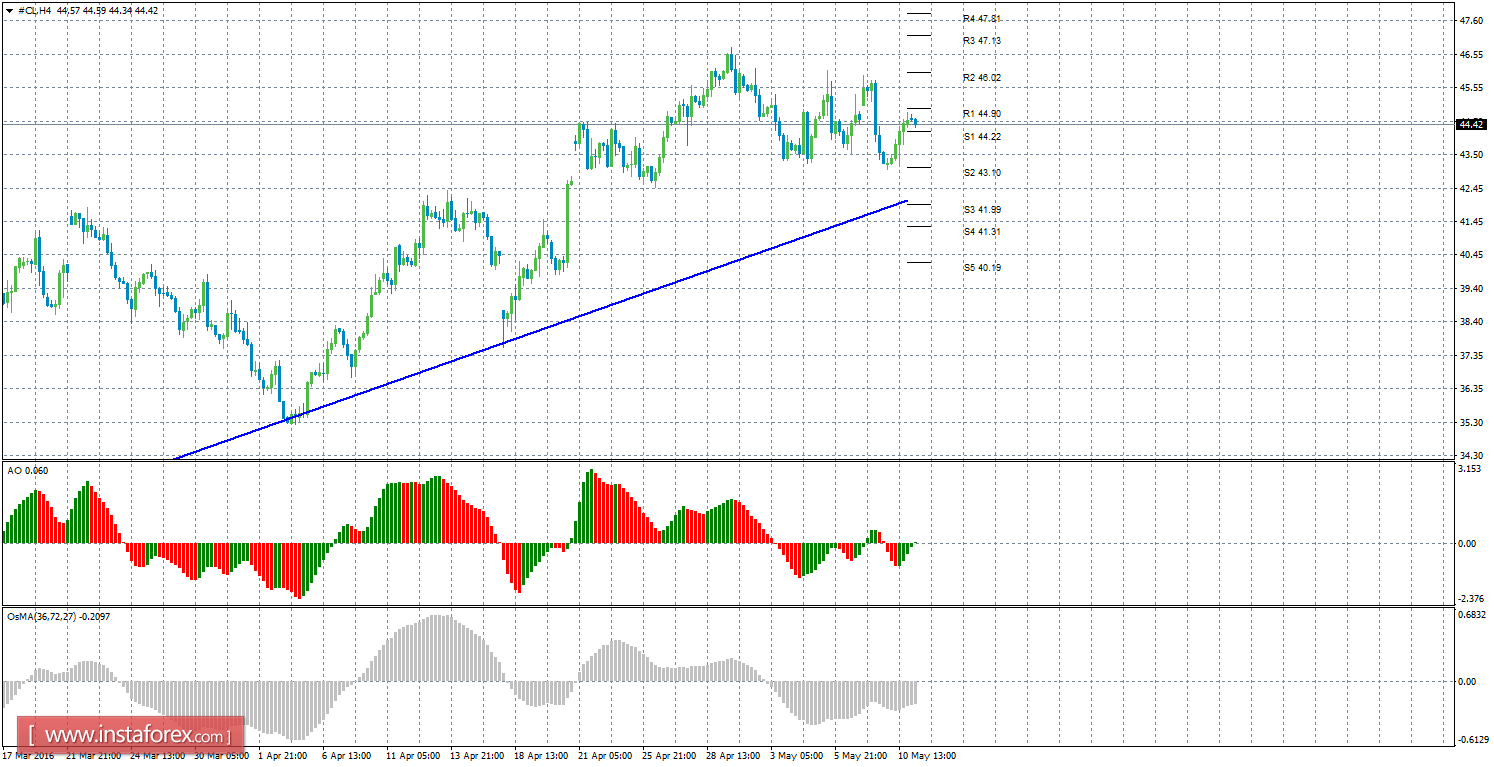The width and height of the screenshot is (1494, 767).
Task: Select the R2 46.02 pivot label
Action: [981, 78]
